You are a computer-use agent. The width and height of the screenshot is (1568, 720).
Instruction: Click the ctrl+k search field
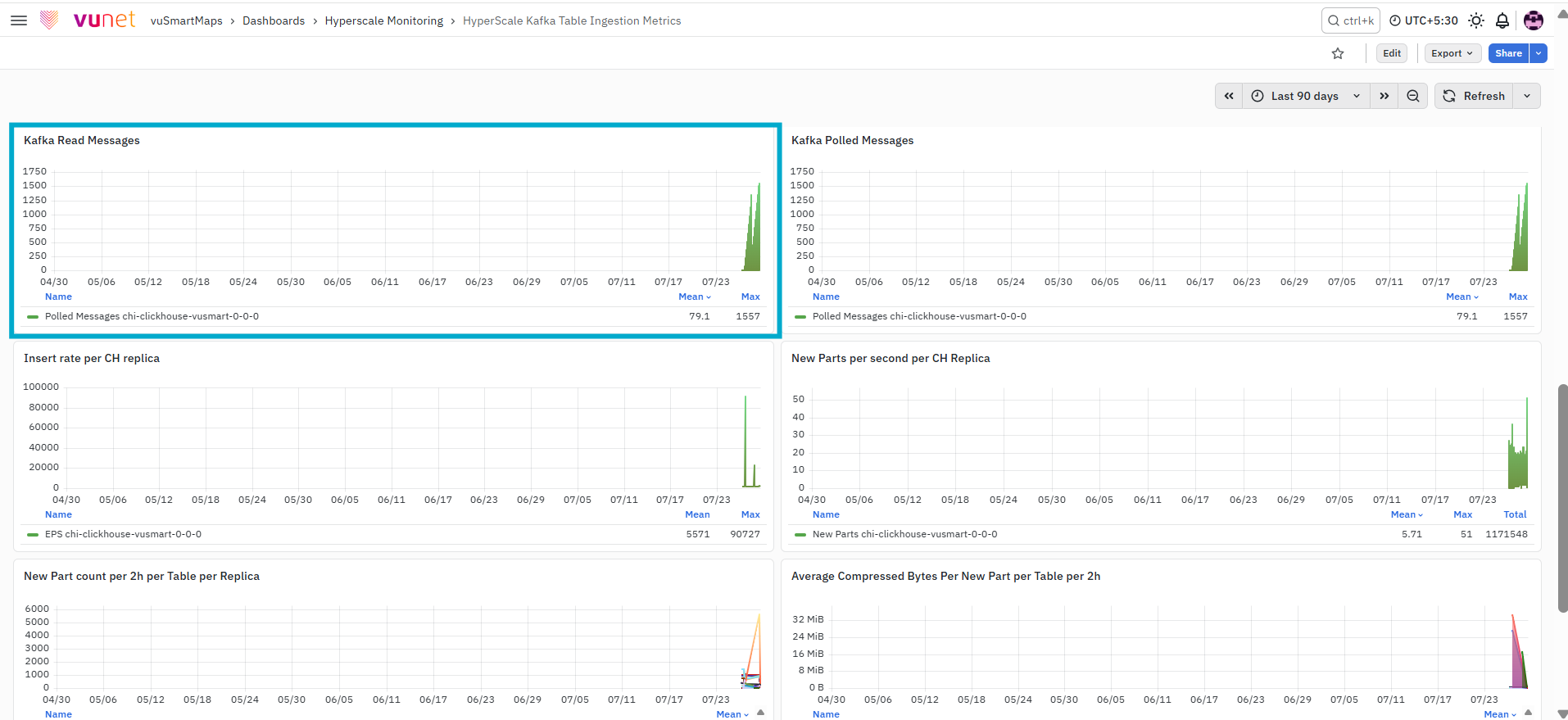(1351, 20)
